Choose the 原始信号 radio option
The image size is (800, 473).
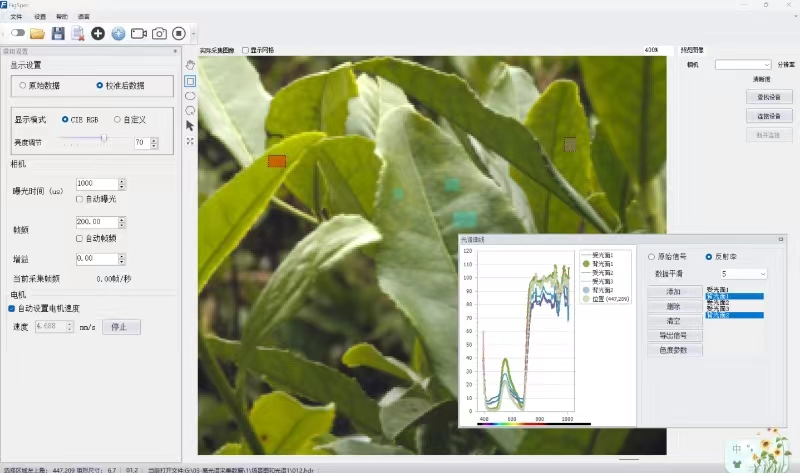tap(652, 256)
